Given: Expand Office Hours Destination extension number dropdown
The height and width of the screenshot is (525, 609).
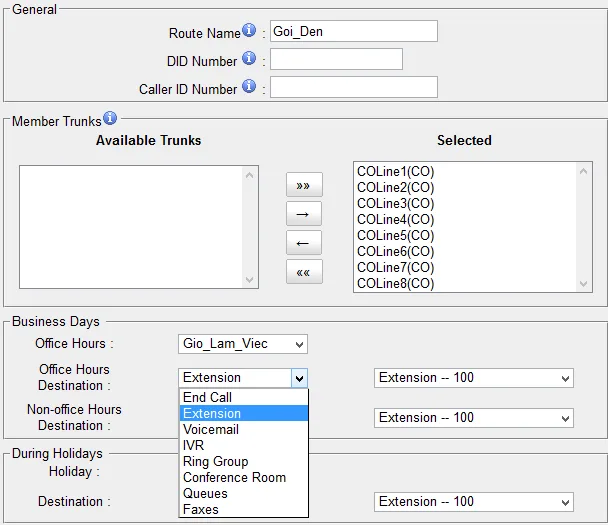Looking at the screenshot, I should tap(474, 378).
